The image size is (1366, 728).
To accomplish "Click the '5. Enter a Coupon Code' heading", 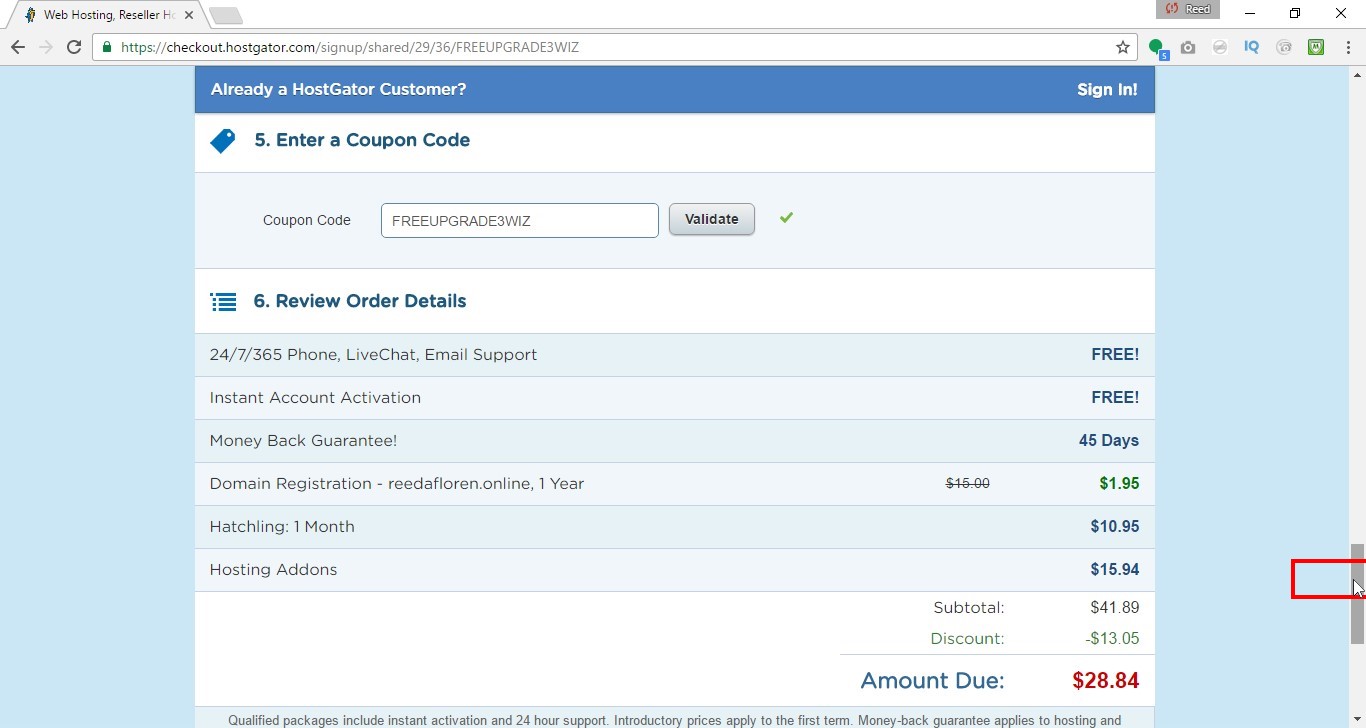I will tap(362, 140).
